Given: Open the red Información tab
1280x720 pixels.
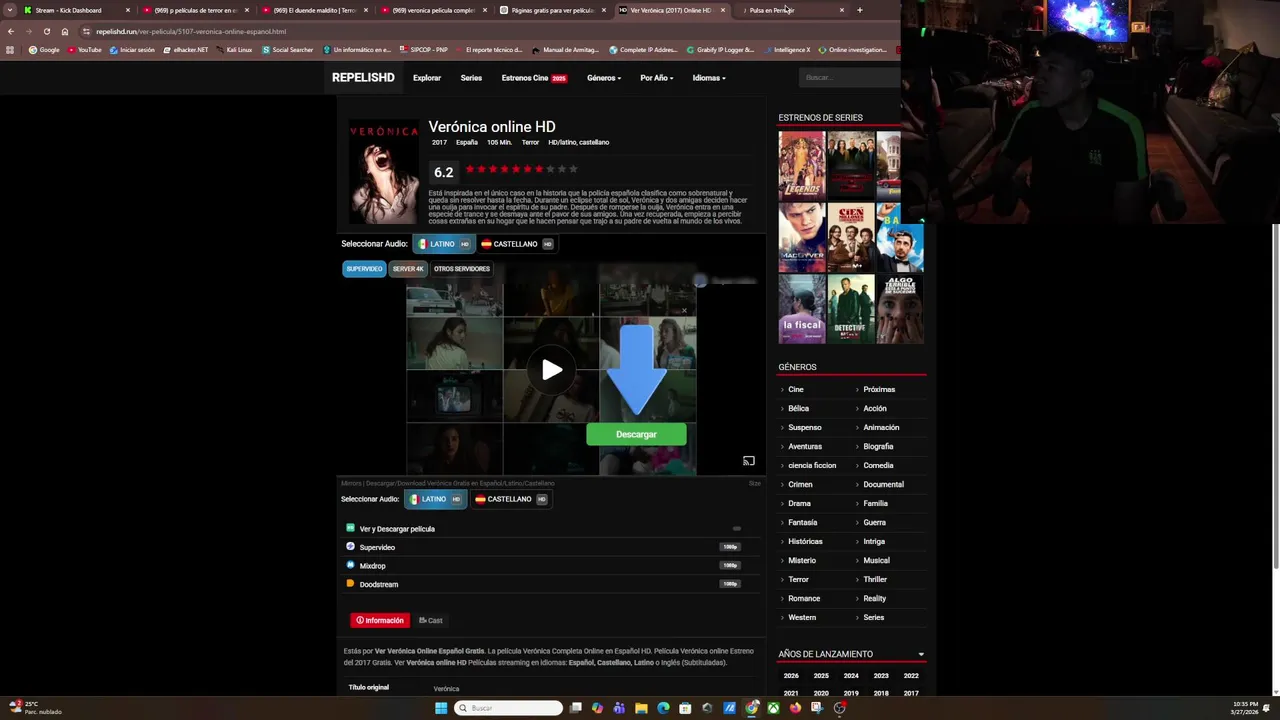Looking at the screenshot, I should click(x=380, y=620).
